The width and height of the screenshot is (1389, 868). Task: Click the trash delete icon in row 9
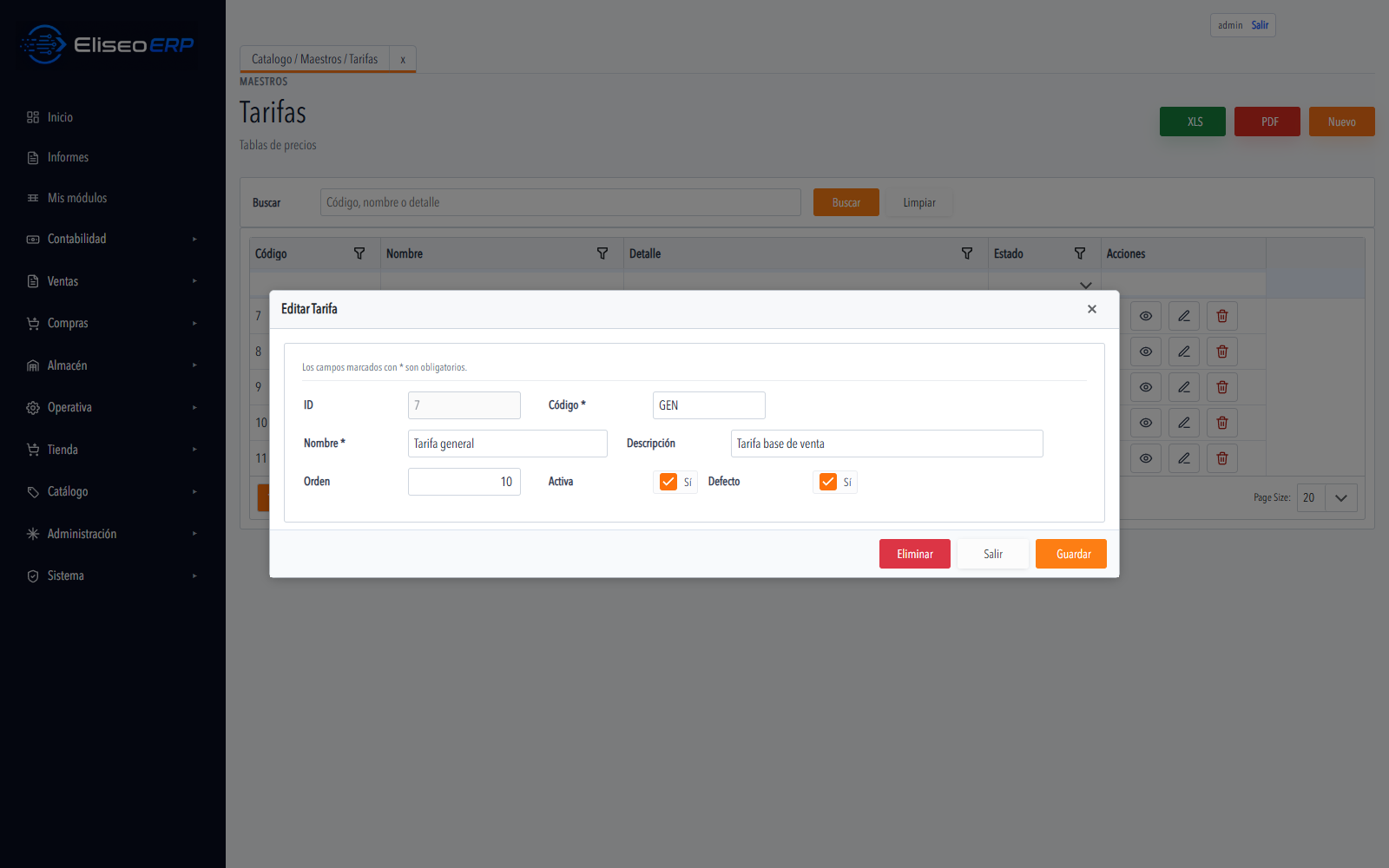(x=1222, y=387)
